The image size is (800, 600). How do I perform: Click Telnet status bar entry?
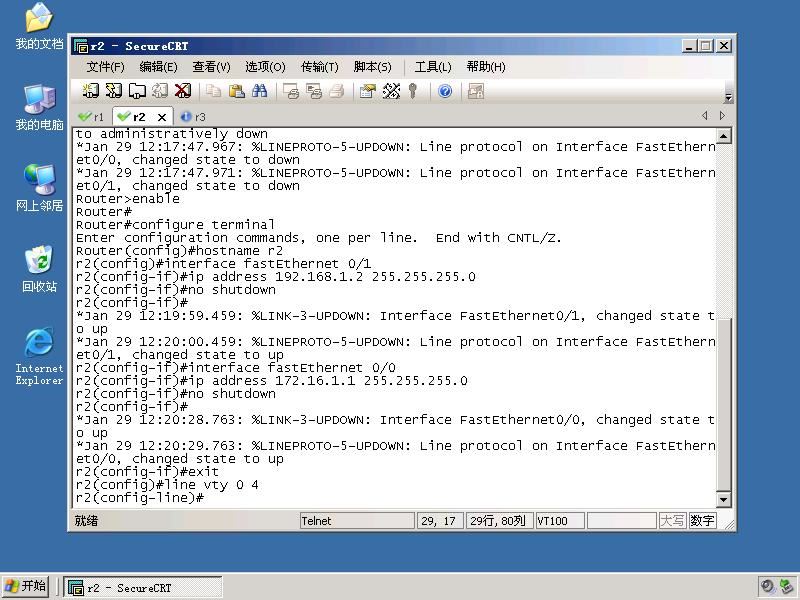[357, 521]
